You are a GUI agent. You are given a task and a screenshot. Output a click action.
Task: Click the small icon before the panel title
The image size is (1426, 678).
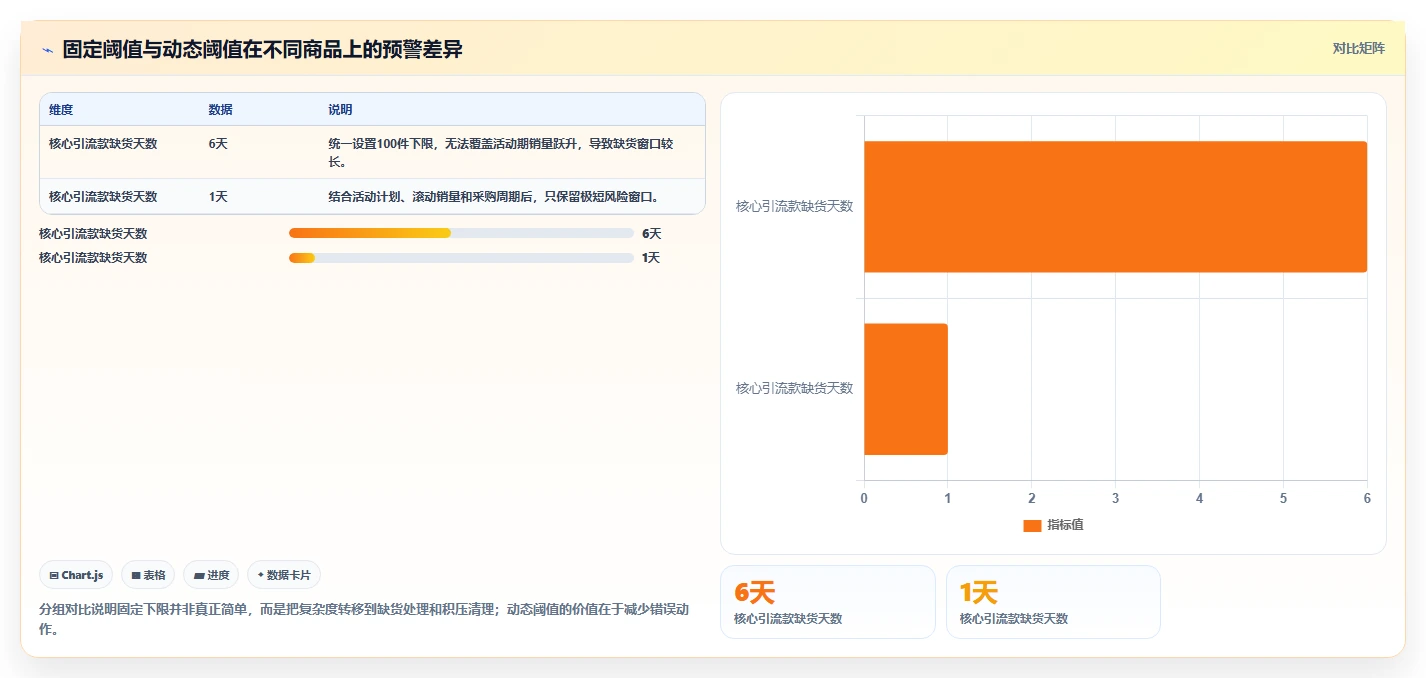pyautogui.click(x=47, y=49)
